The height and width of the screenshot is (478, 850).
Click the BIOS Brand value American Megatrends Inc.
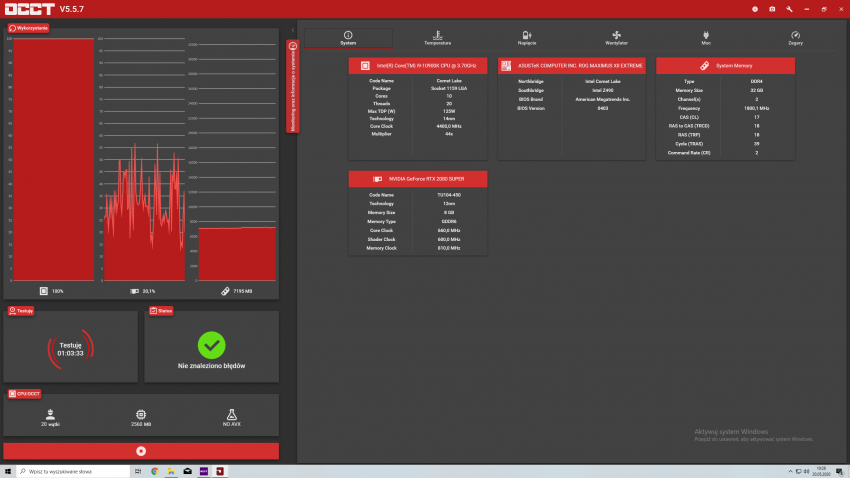click(603, 99)
